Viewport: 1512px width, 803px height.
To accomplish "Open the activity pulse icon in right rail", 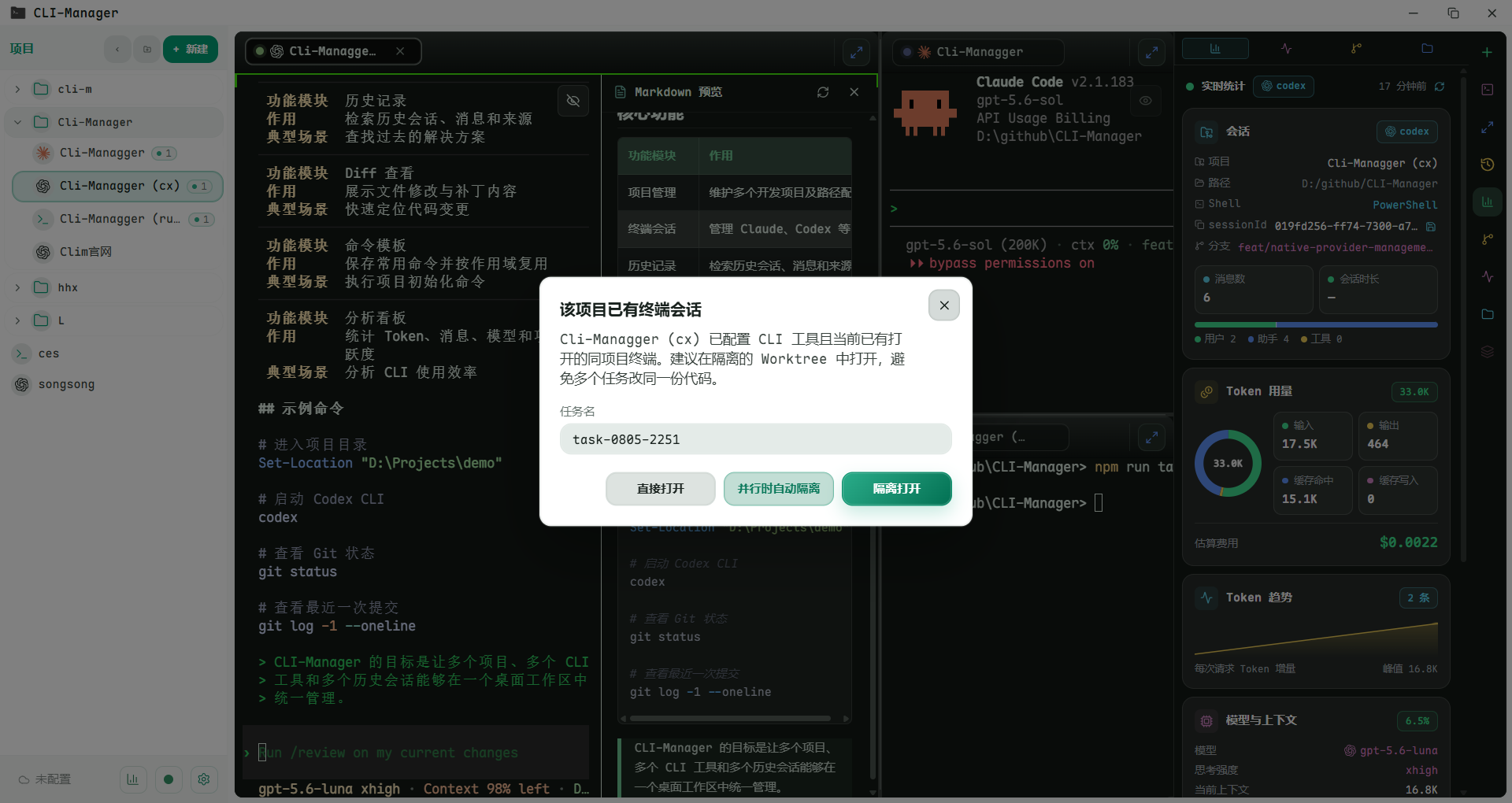I will click(1487, 276).
